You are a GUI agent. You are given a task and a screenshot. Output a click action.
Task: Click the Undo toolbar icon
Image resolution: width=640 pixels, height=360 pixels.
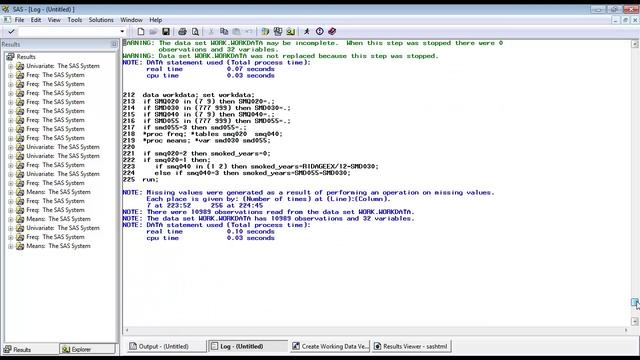249,31
